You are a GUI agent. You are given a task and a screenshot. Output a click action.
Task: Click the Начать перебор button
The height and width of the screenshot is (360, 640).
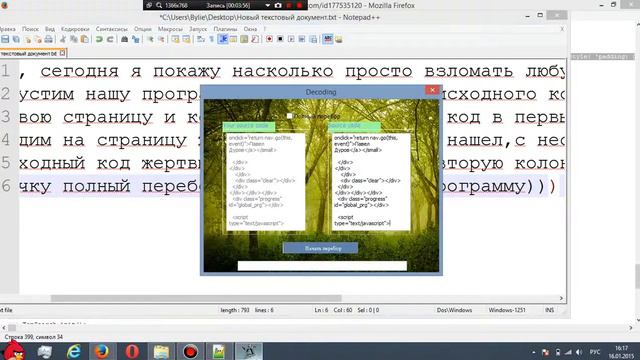[x=320, y=248]
